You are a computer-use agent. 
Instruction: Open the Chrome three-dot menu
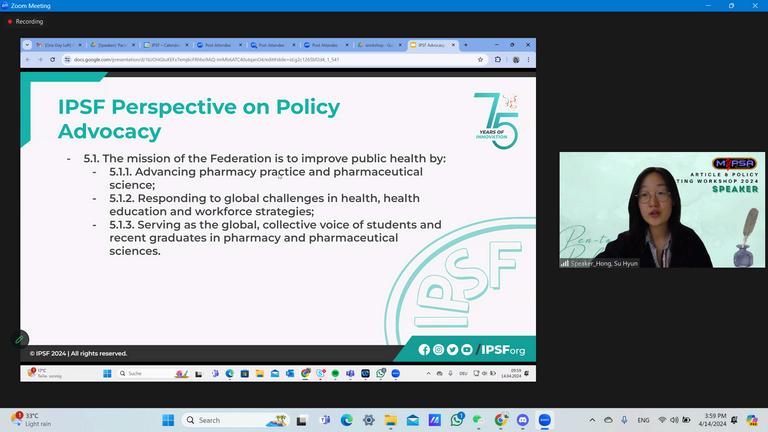pos(528,60)
